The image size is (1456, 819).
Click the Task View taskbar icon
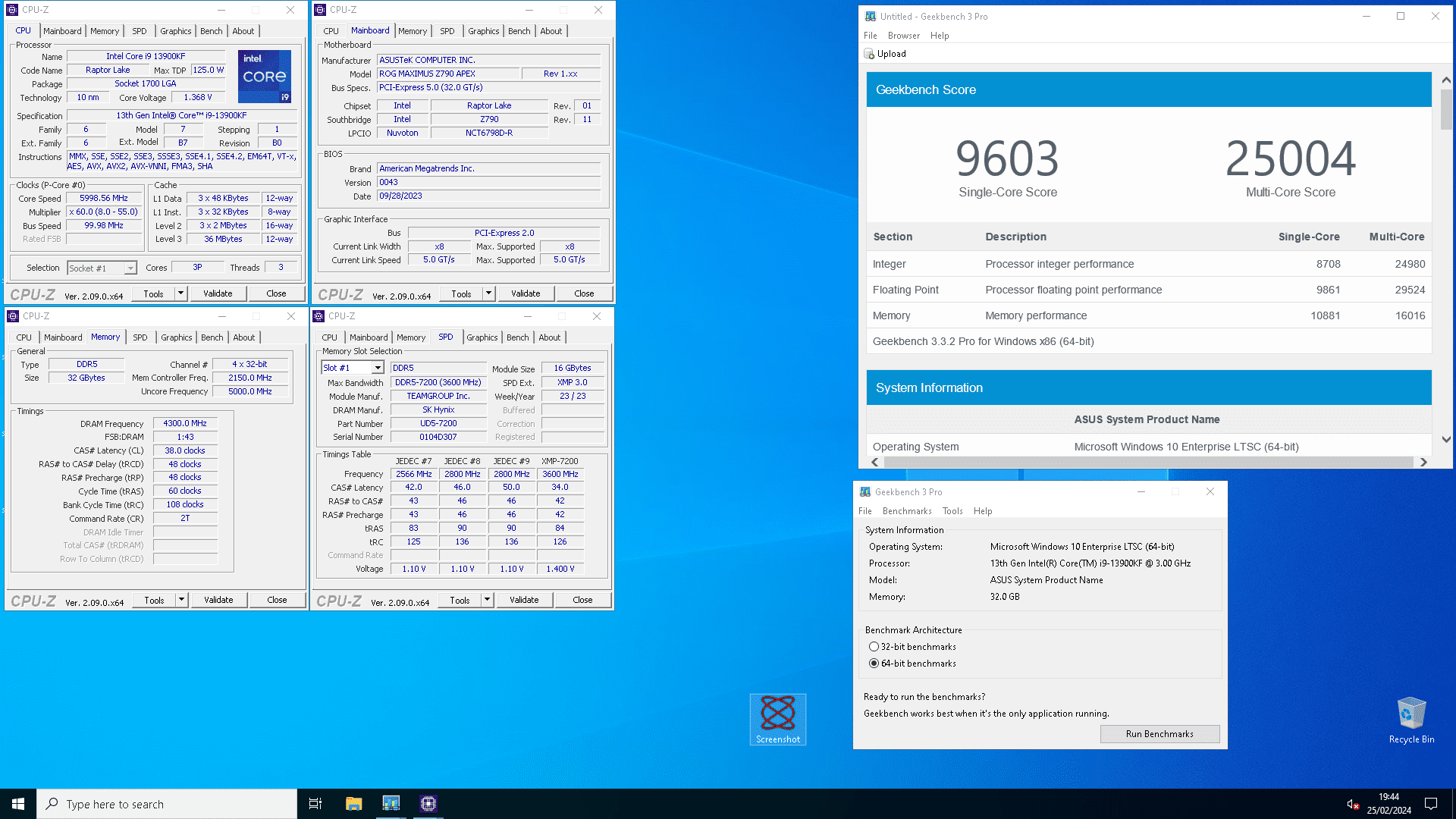[315, 804]
